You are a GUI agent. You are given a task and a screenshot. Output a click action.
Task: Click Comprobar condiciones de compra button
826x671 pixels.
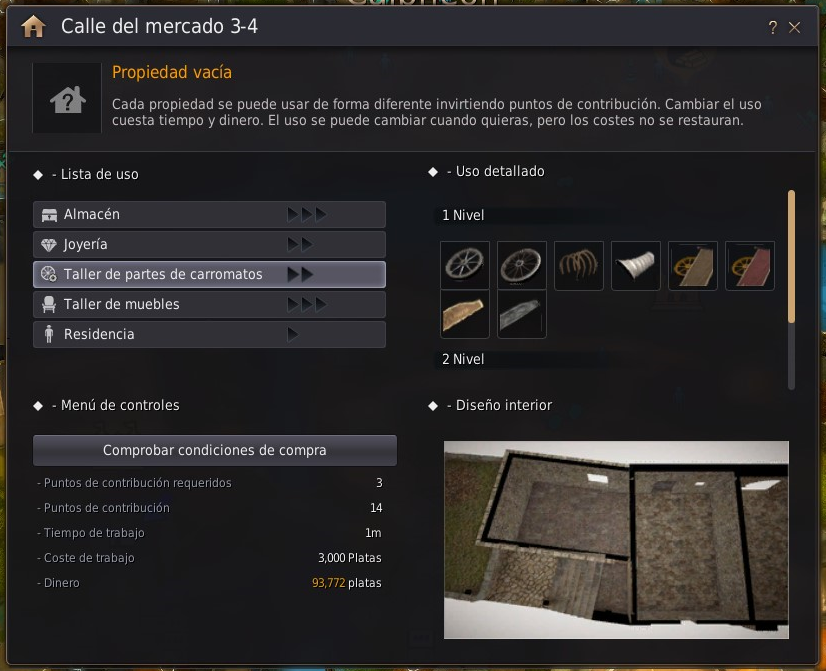point(214,450)
